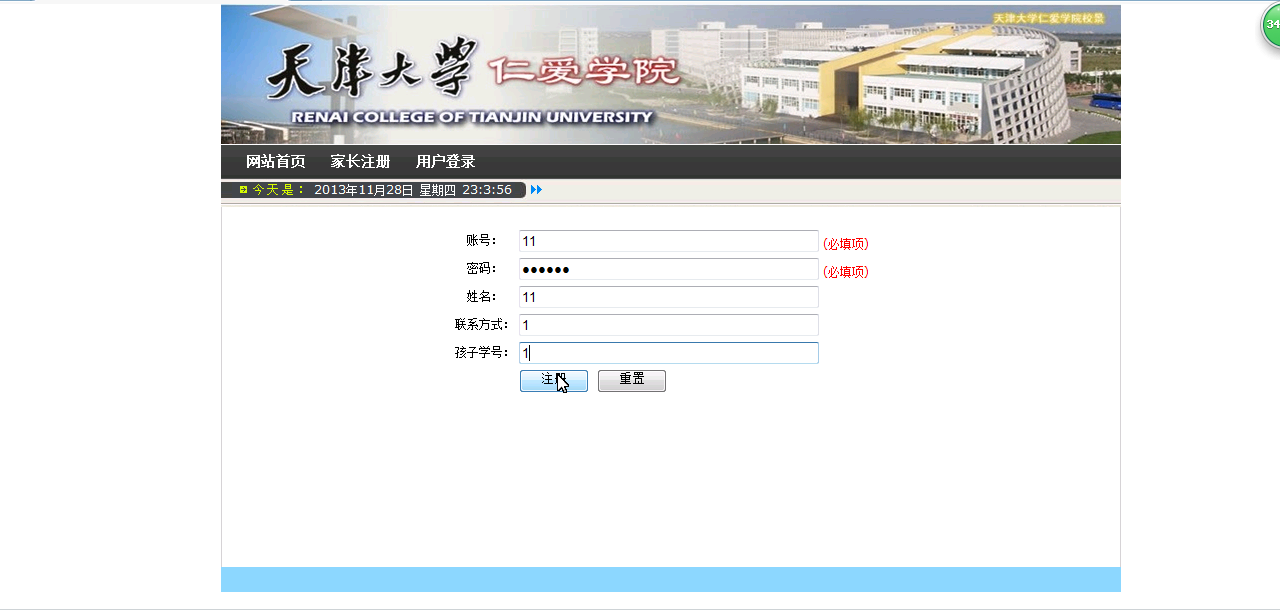This screenshot has width=1280, height=610.
Task: Click the 天津大学仁爱学院 banner image
Action: [671, 75]
